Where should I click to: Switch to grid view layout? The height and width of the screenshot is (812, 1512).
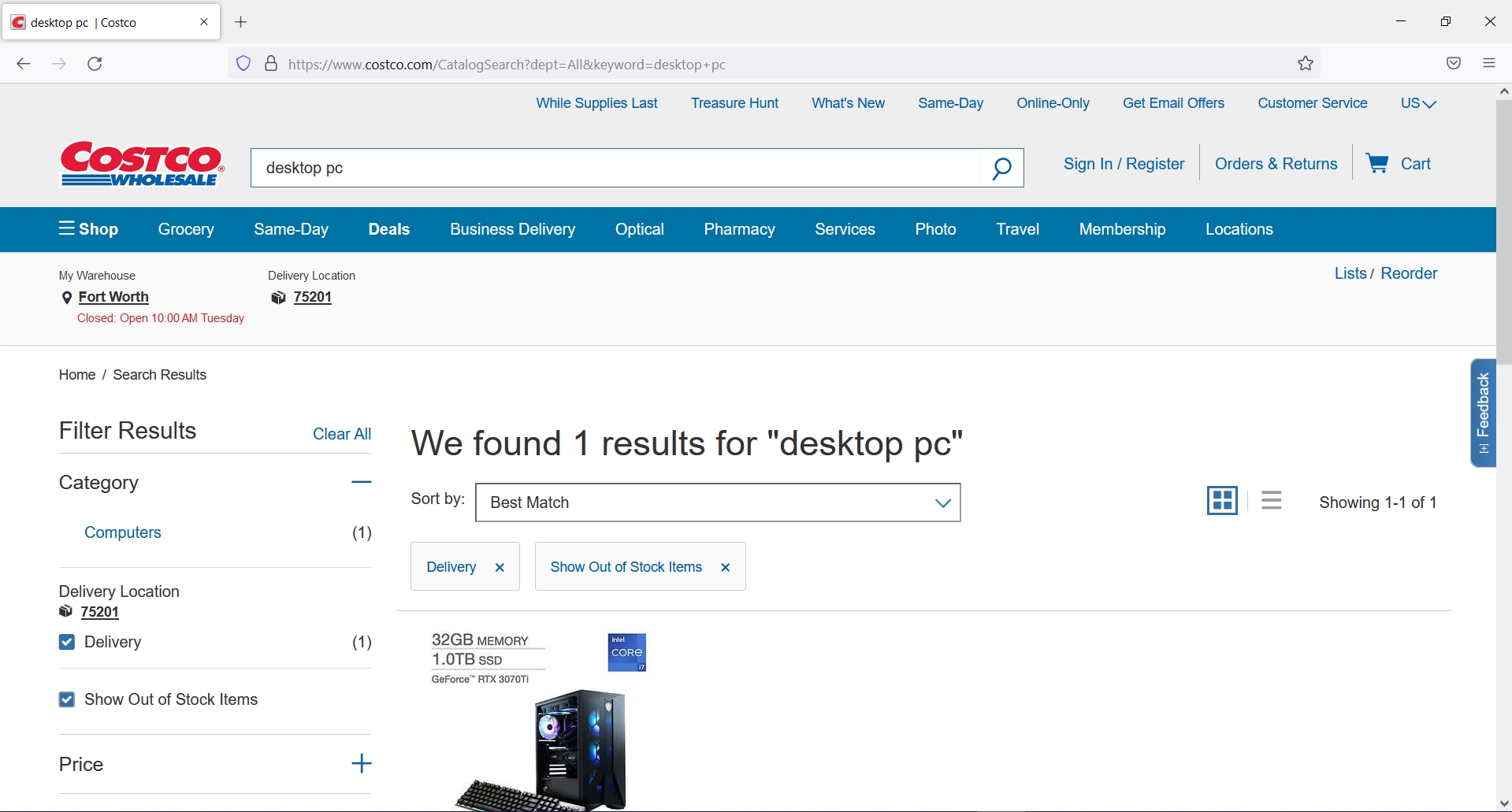[x=1221, y=500]
